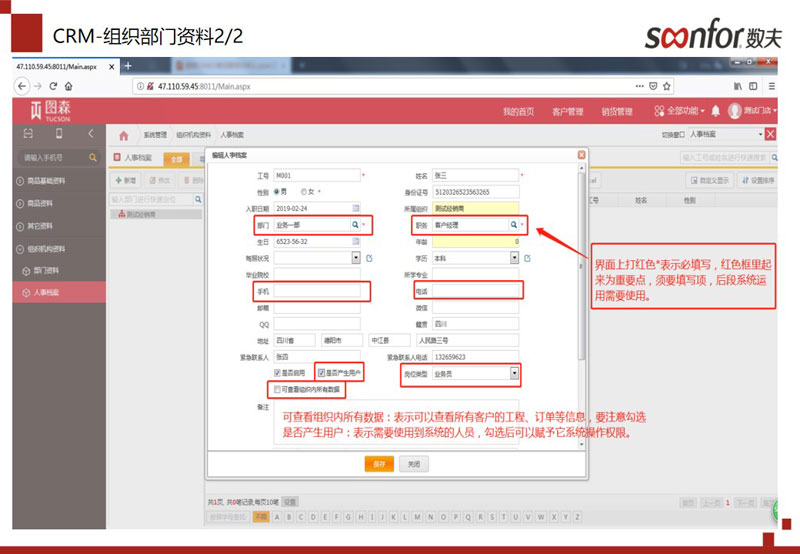
Task: Click the orange 保存 button
Action: click(379, 464)
